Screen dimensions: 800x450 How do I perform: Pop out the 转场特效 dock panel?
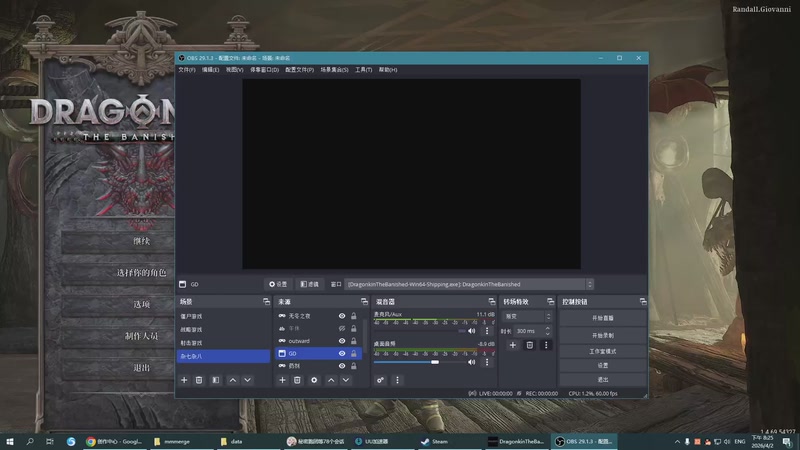click(551, 302)
